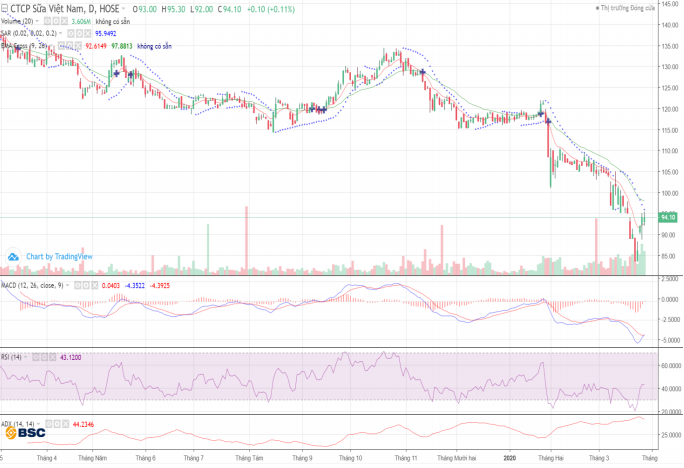Open the Chart by TradingView link
This screenshot has width=684, height=468.
pyautogui.click(x=59, y=256)
